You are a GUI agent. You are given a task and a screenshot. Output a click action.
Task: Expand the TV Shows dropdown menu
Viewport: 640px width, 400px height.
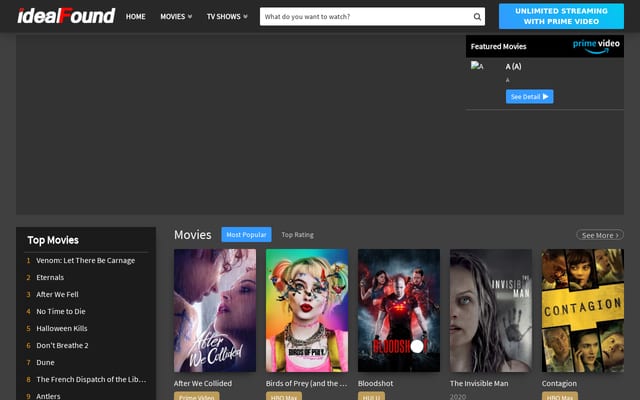tap(227, 17)
